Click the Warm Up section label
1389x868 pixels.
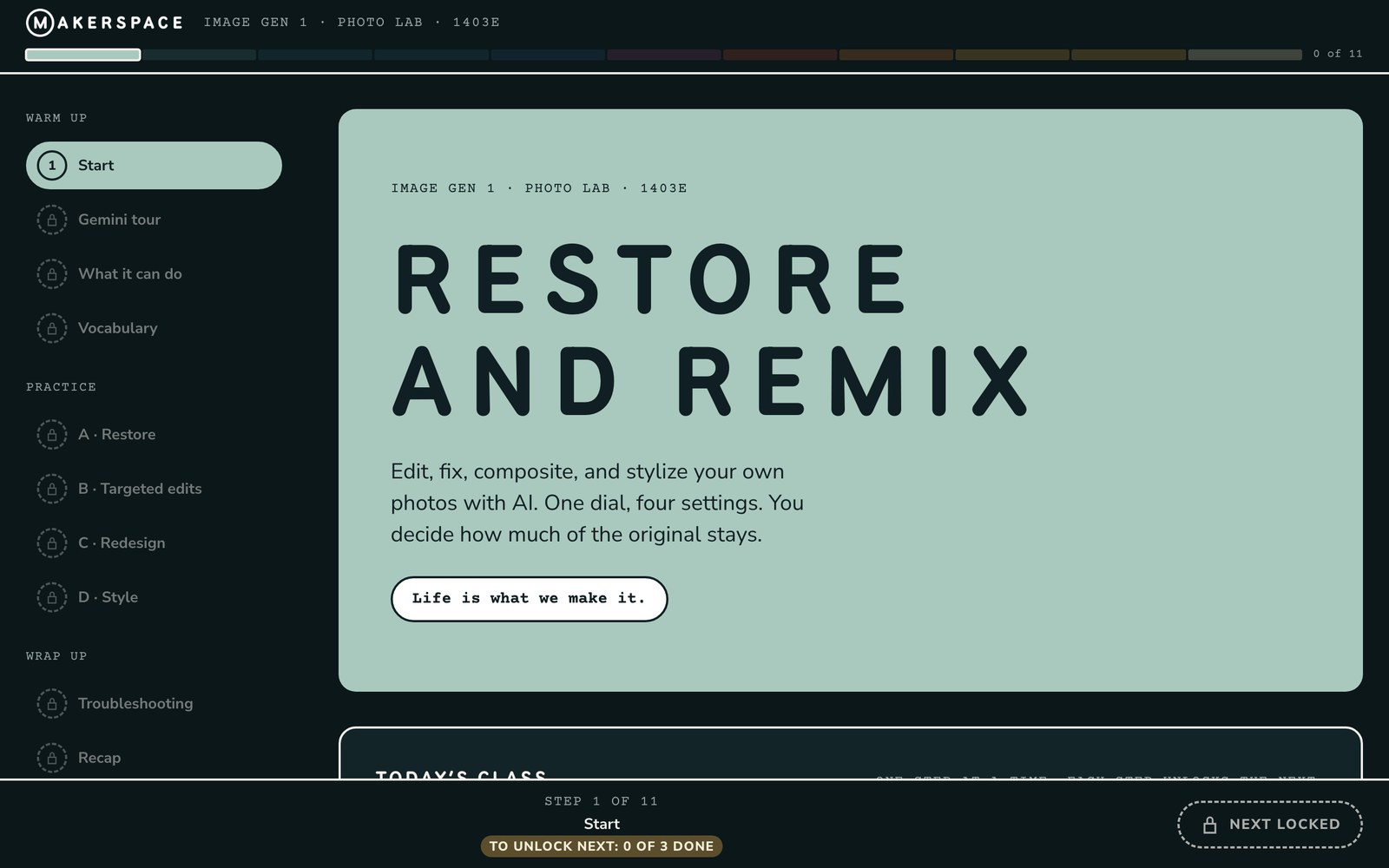click(56, 118)
